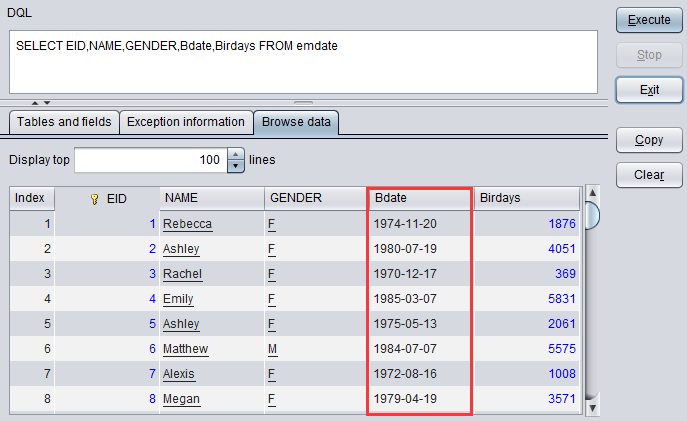Select the Matthew name cell
Screen dimensions: 687x421
pyautogui.click(x=186, y=349)
